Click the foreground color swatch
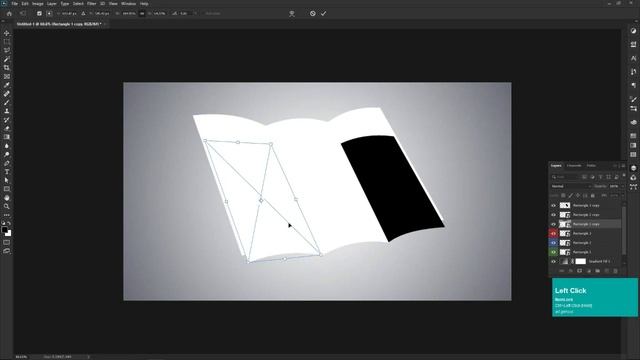 click(x=4, y=230)
